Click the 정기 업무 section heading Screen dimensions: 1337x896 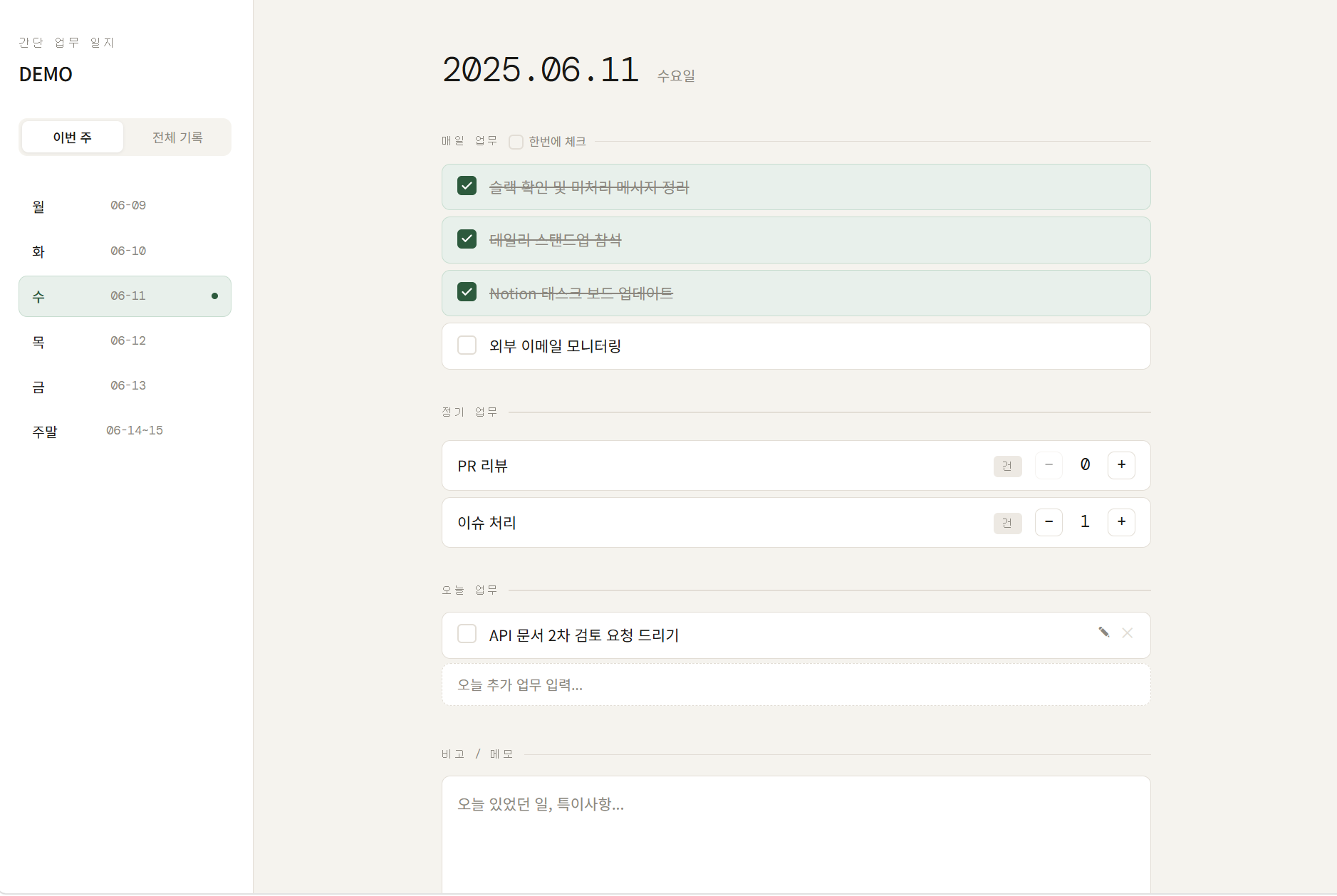[x=469, y=412]
